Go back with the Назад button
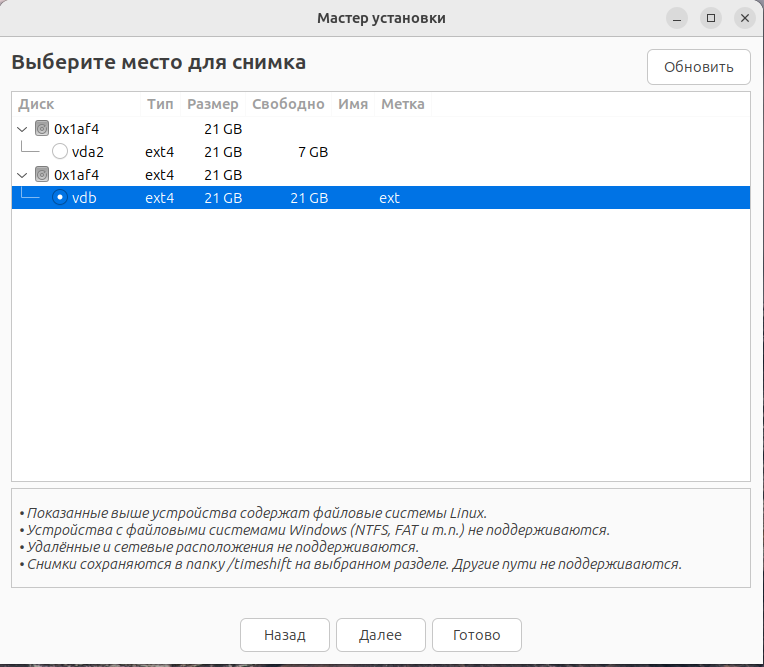The width and height of the screenshot is (764, 667). [x=285, y=635]
